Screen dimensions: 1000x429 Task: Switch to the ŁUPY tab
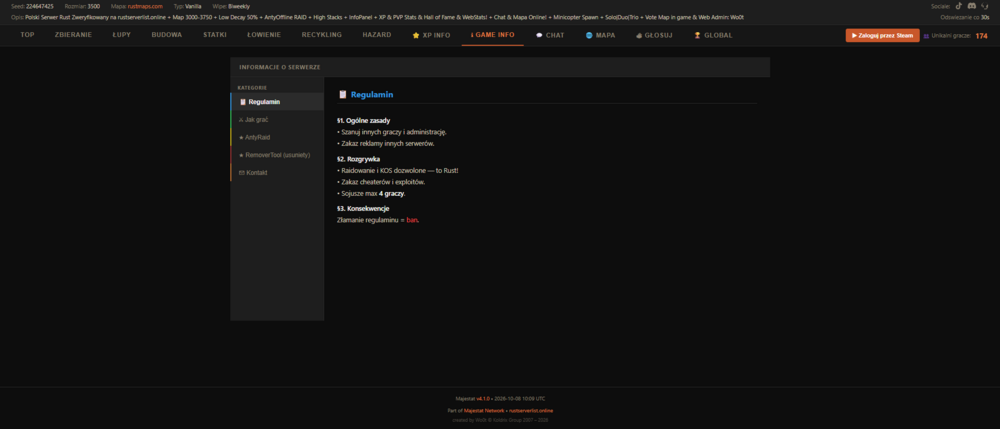point(122,35)
